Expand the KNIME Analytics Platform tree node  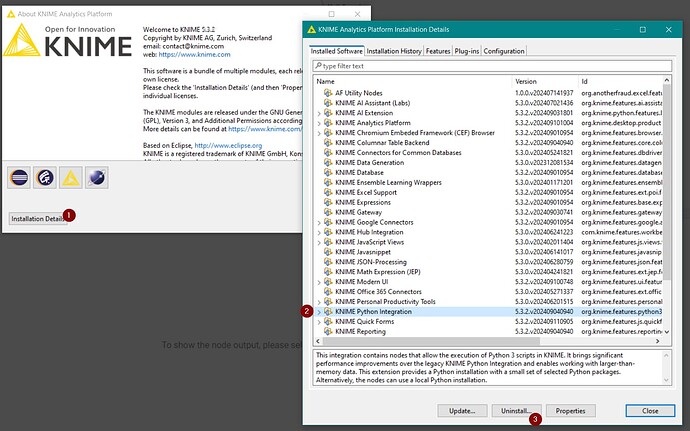(319, 123)
